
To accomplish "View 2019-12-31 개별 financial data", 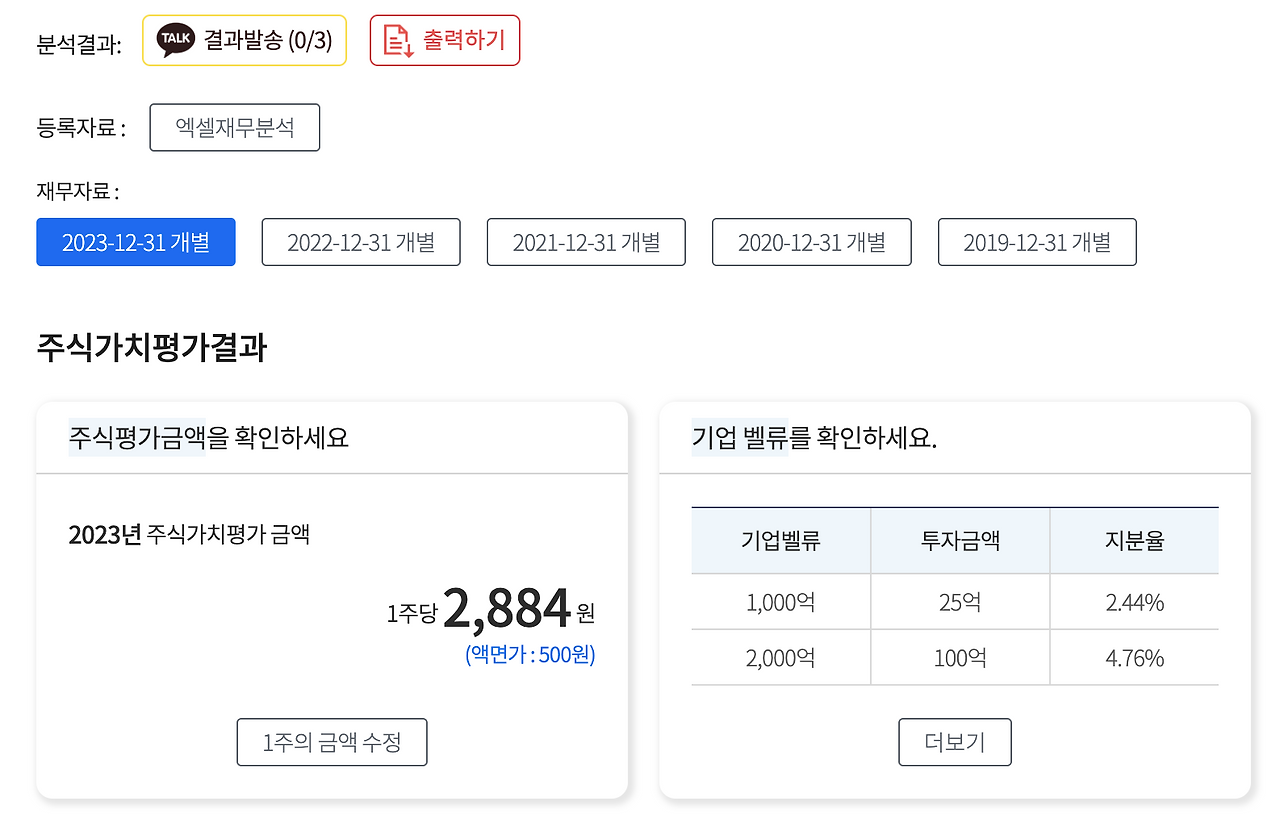I will (x=1036, y=241).
